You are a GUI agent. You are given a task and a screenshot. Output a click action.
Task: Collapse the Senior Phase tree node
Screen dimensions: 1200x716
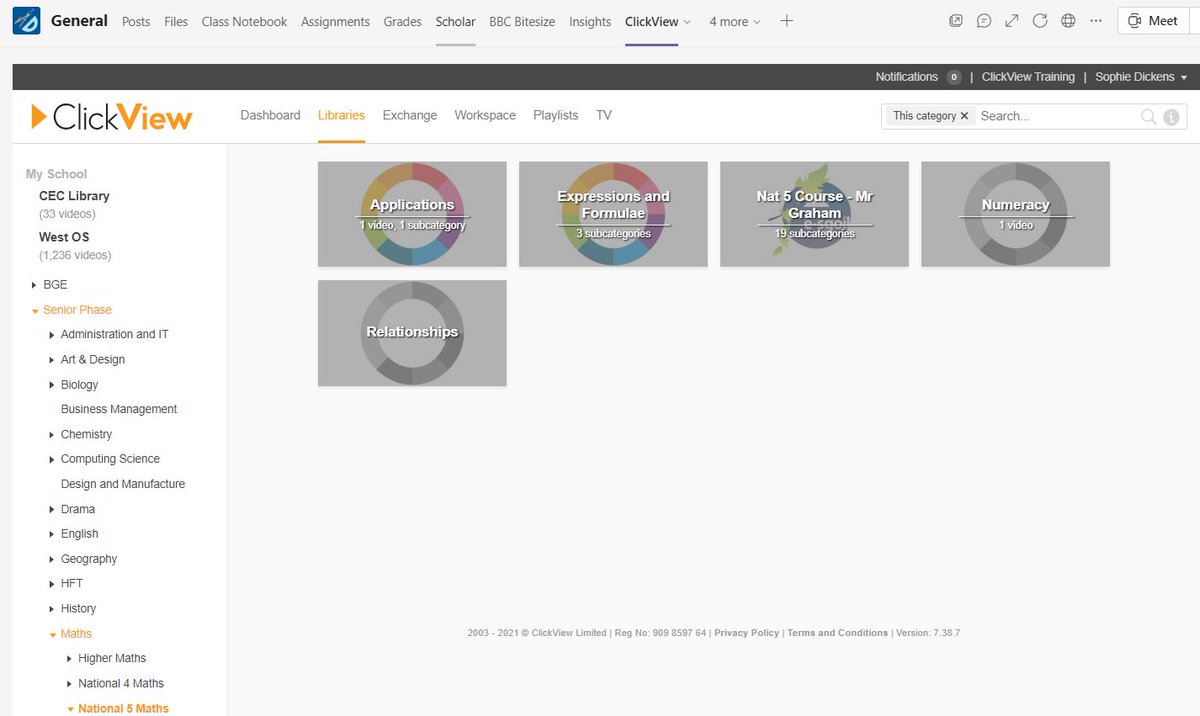pos(35,310)
